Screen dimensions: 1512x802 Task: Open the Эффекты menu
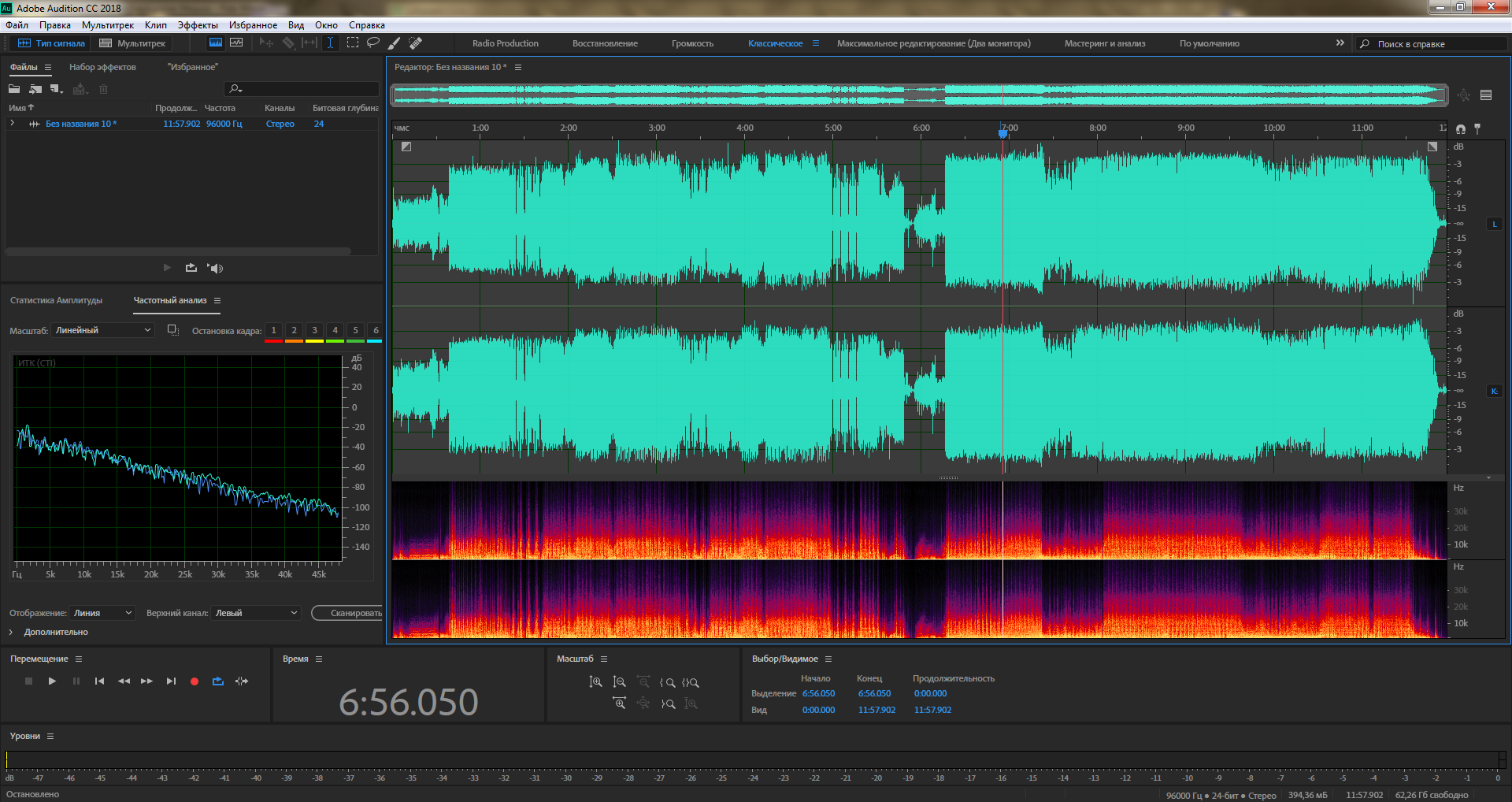(197, 25)
